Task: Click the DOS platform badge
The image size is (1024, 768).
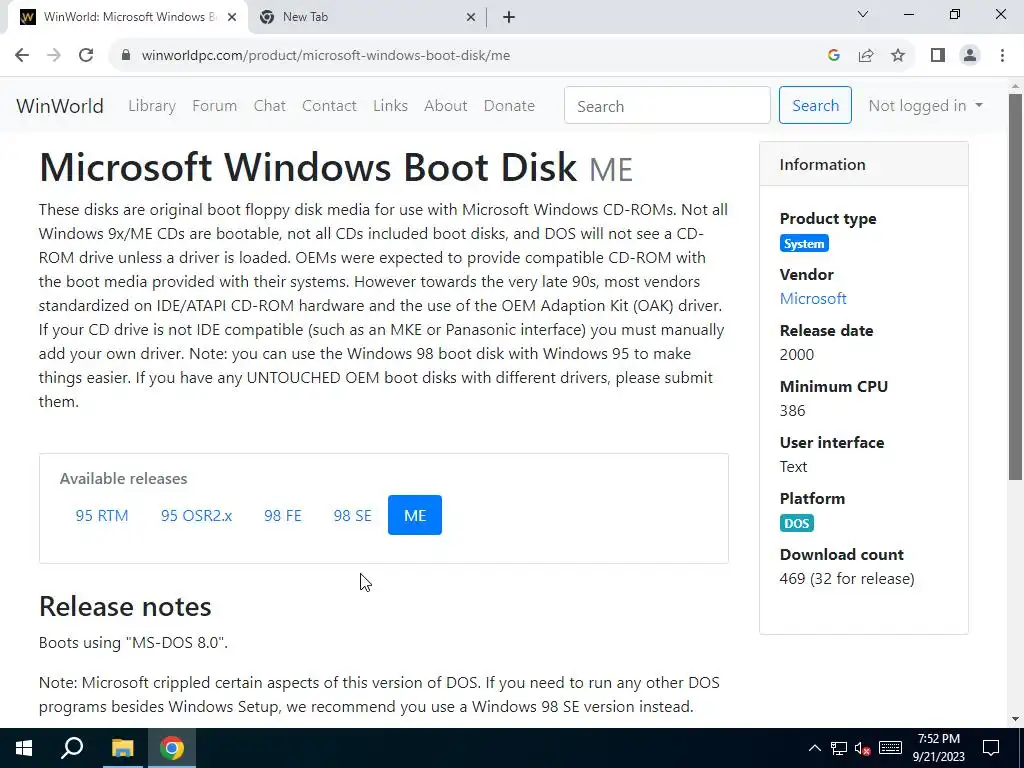Action: (797, 523)
